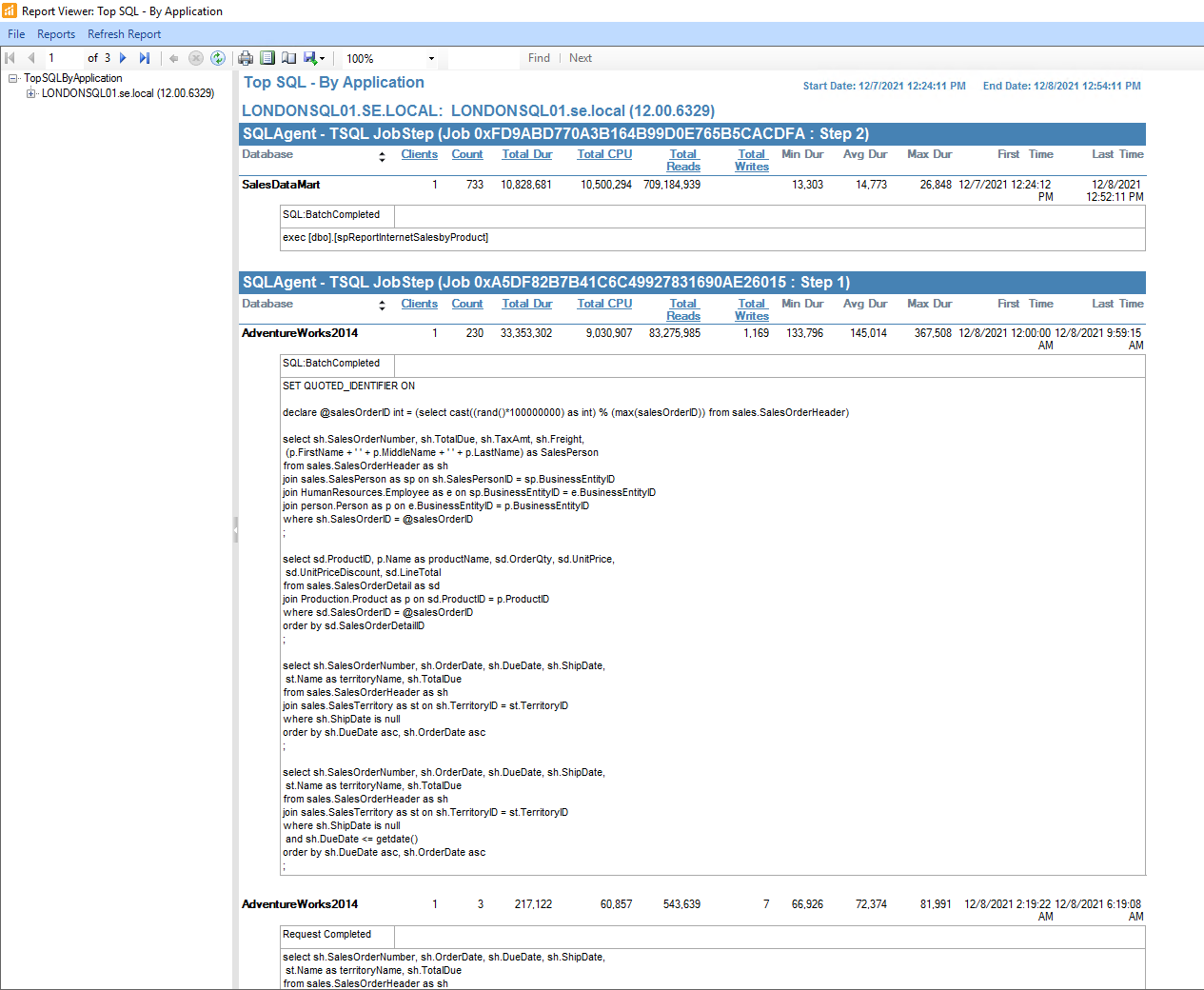Go to first page of report
1204x990 pixels.
(10, 58)
